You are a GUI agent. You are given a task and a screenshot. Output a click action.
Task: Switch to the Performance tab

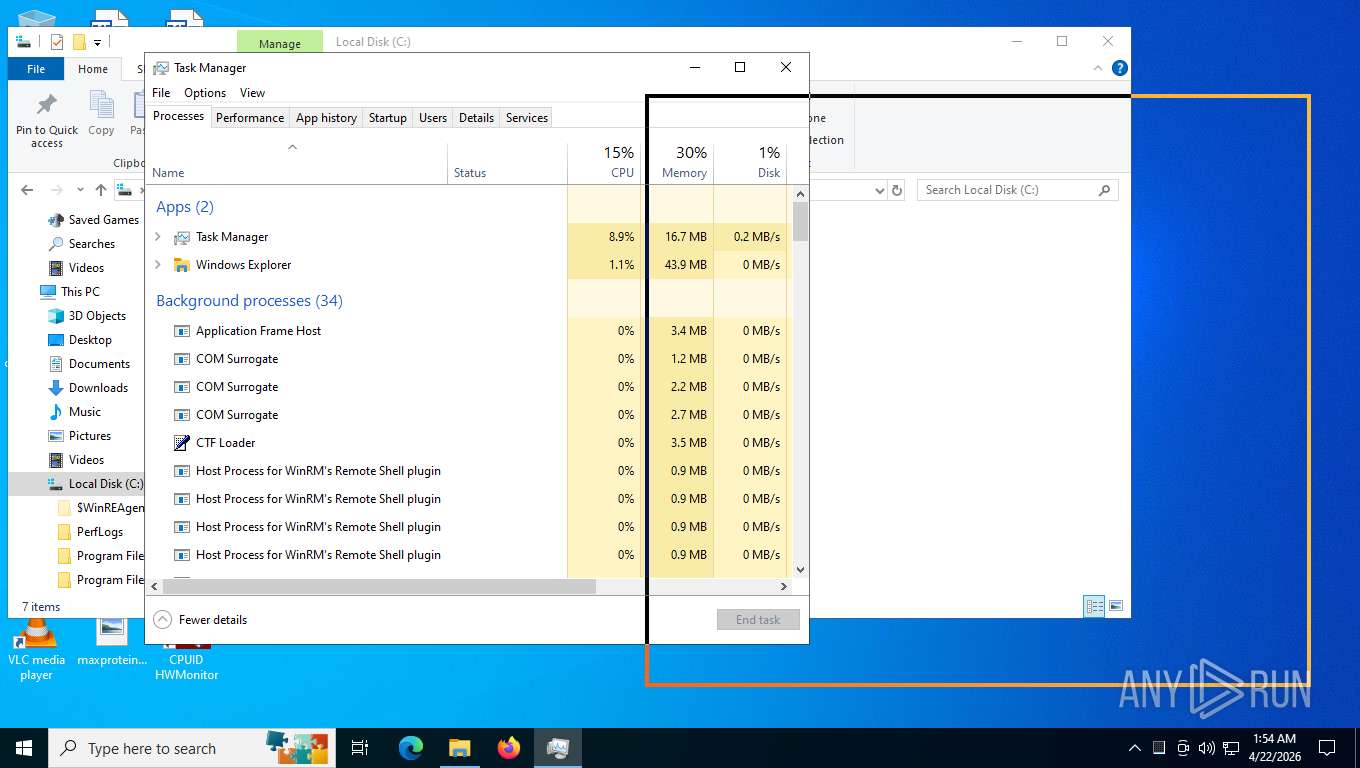point(250,118)
